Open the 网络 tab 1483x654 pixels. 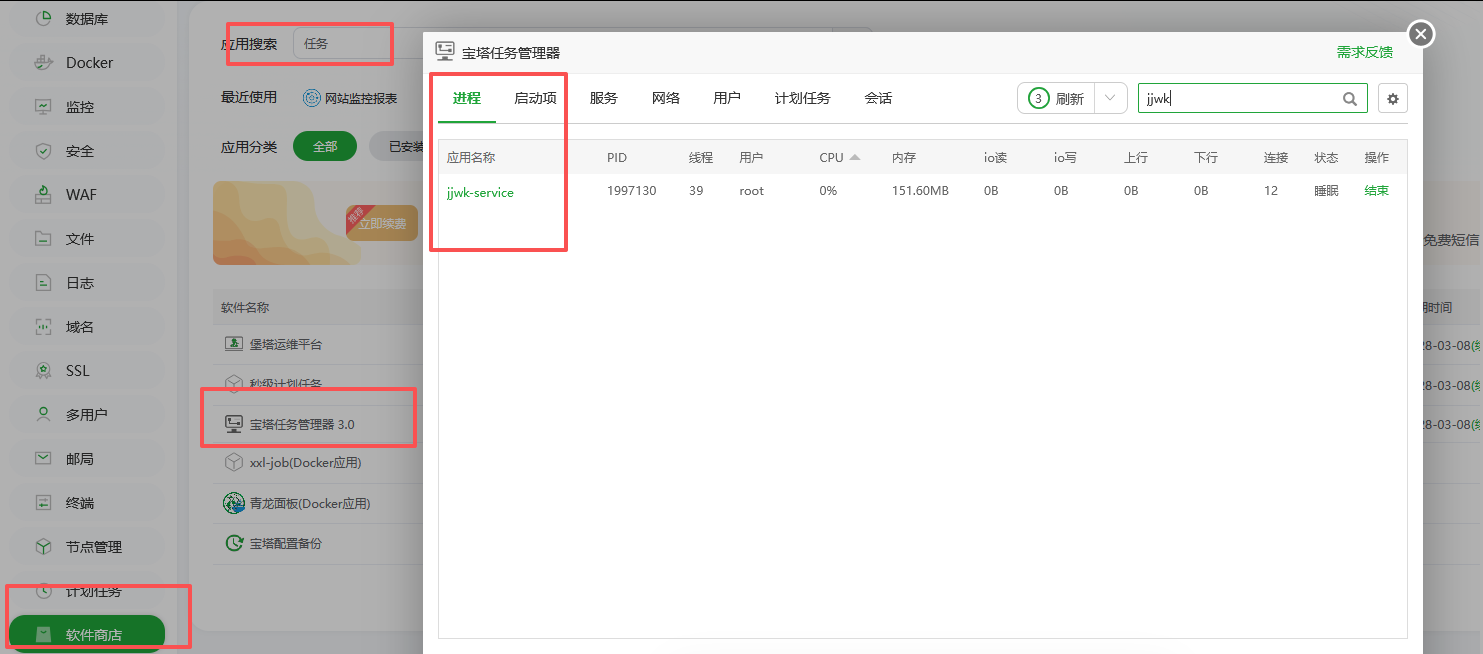665,98
